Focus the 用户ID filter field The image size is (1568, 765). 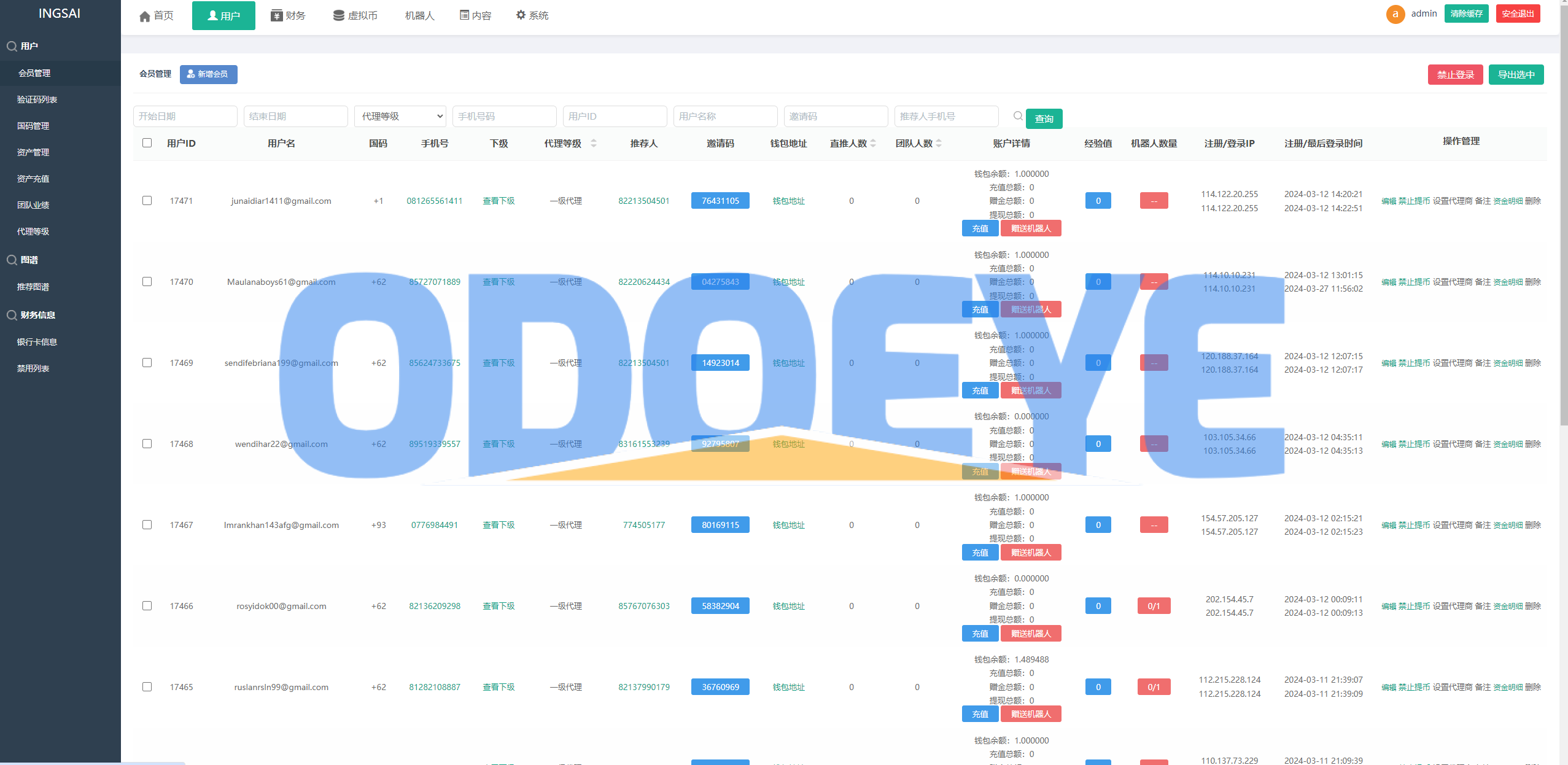pos(615,116)
